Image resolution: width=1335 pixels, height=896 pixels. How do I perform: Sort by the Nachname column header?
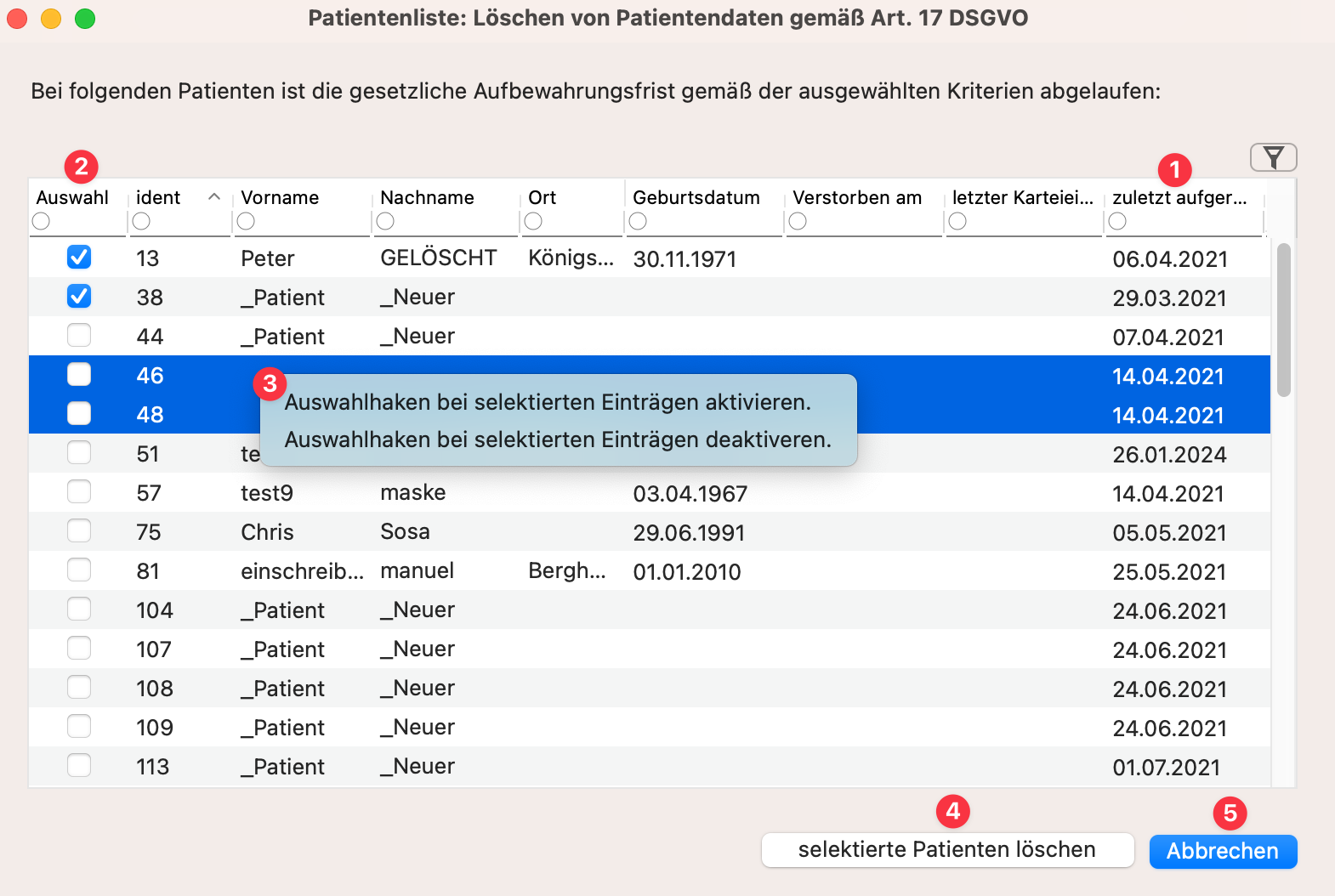[x=427, y=197]
